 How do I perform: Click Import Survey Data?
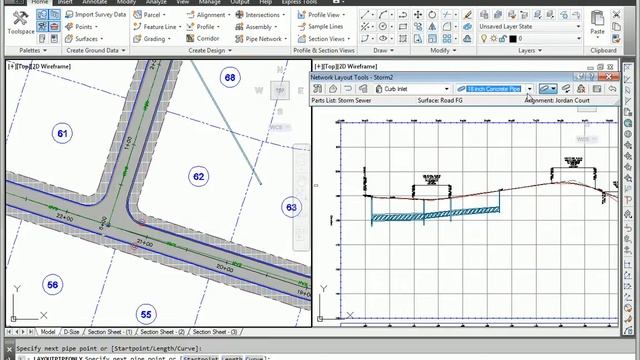96,14
